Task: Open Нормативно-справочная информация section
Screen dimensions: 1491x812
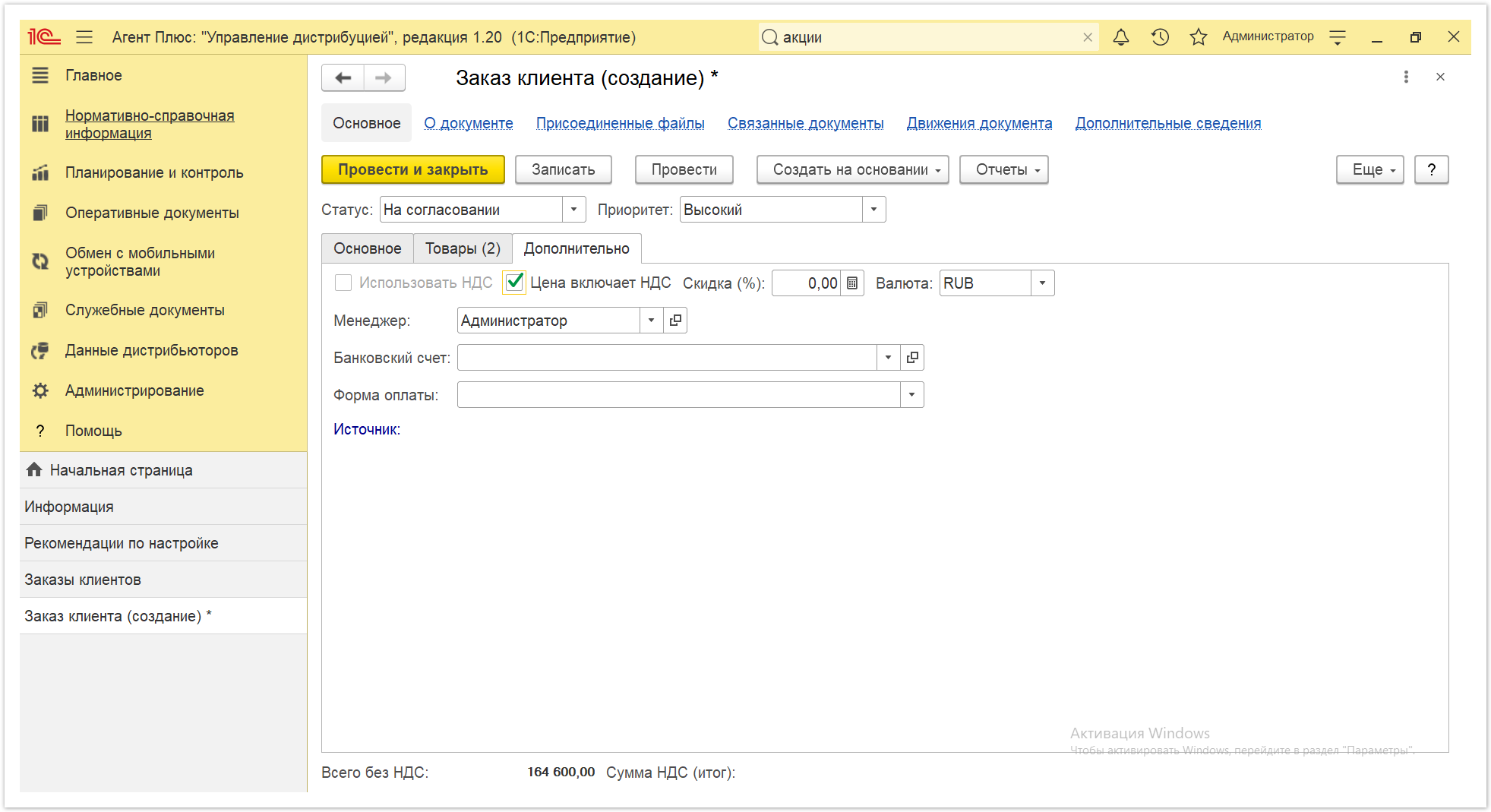Action: [163, 124]
